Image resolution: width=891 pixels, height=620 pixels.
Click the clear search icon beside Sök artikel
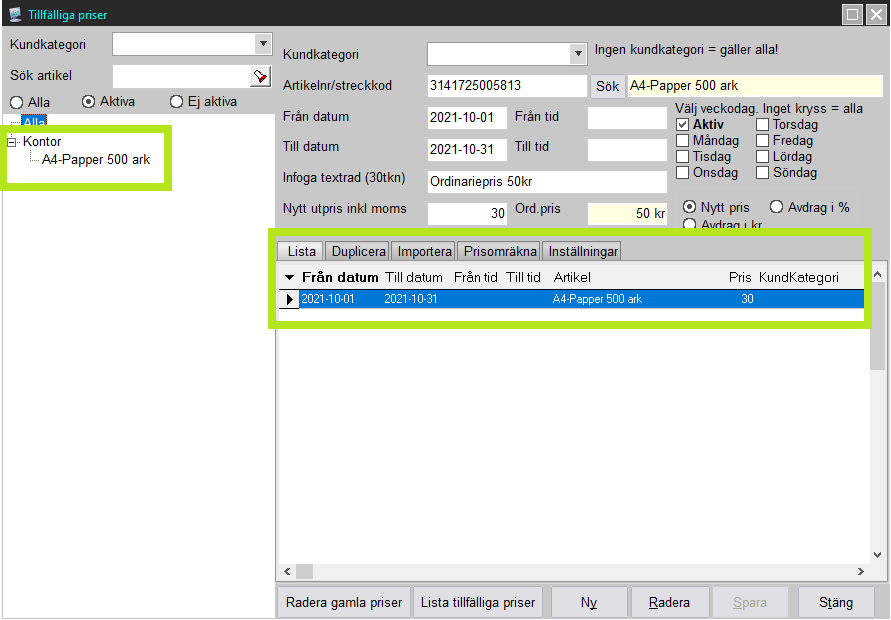tap(260, 76)
